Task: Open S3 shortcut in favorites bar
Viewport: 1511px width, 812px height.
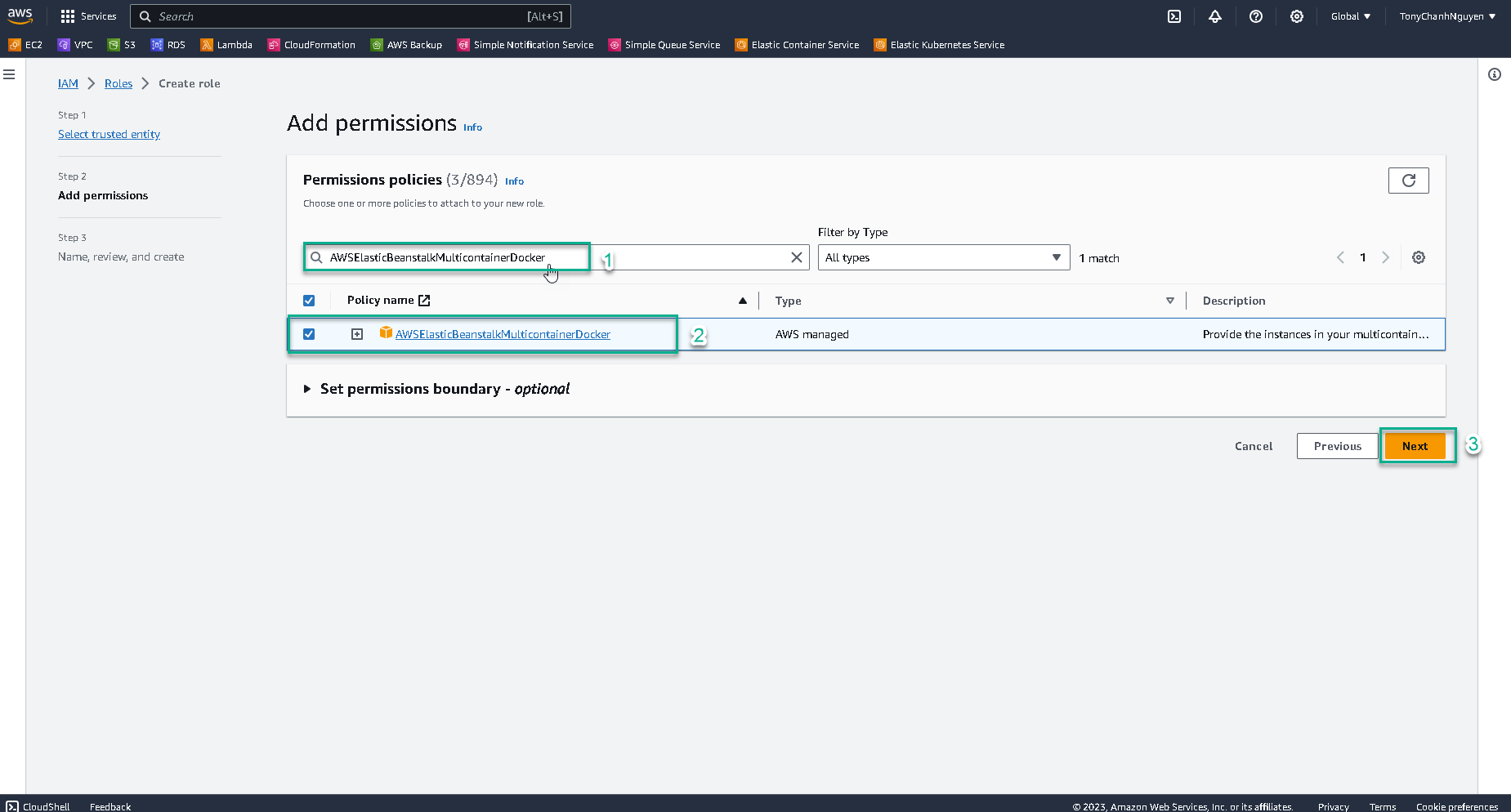Action: pyautogui.click(x=122, y=45)
